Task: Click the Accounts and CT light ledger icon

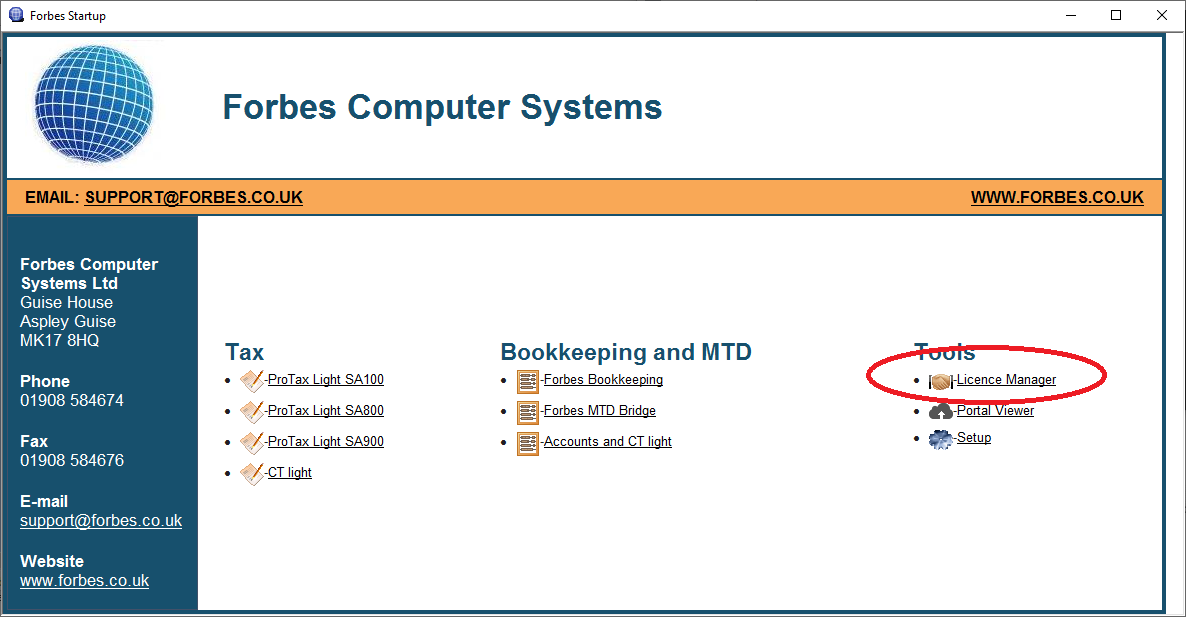Action: click(x=528, y=443)
